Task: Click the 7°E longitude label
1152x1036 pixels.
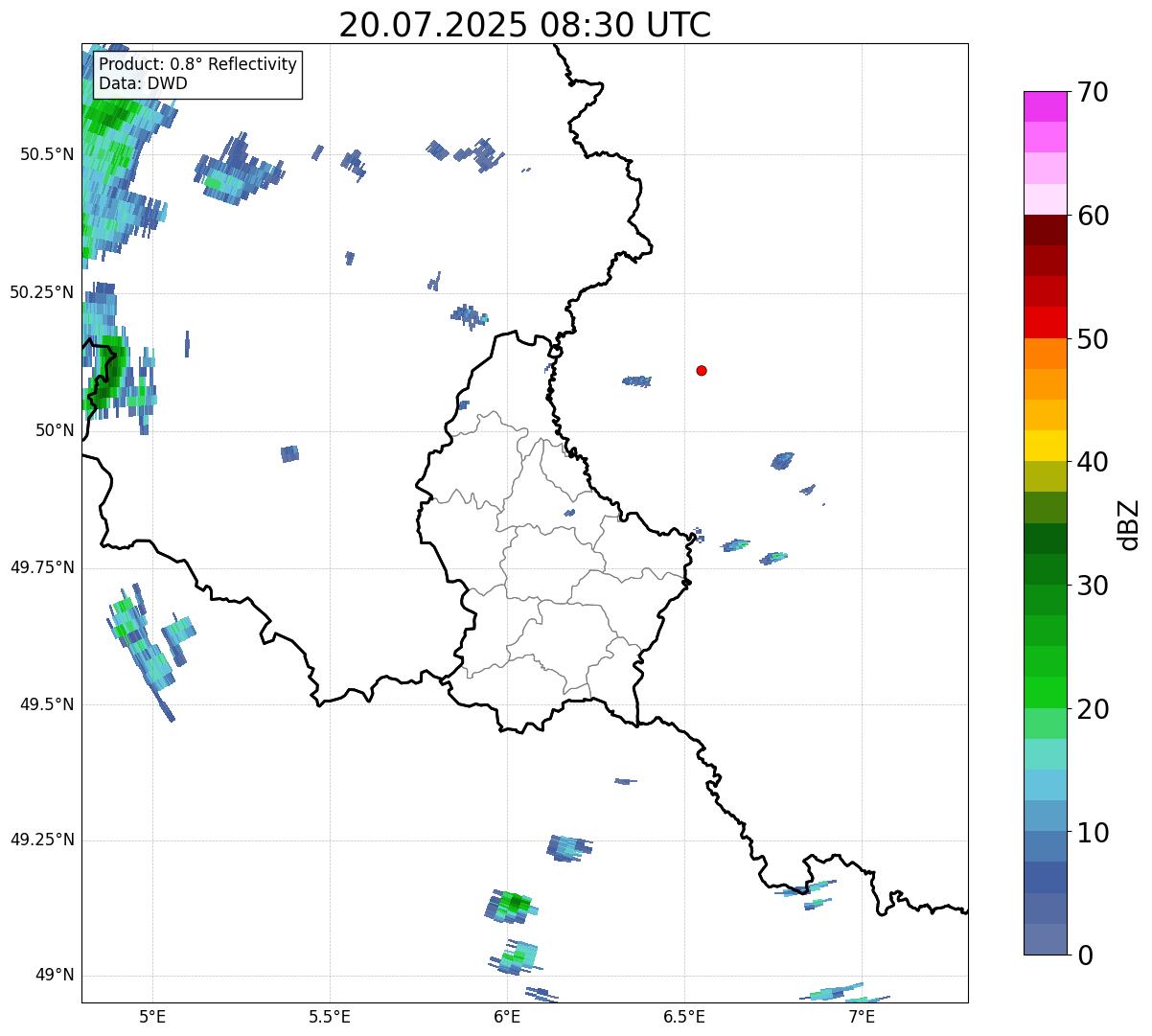Action: (x=862, y=1017)
